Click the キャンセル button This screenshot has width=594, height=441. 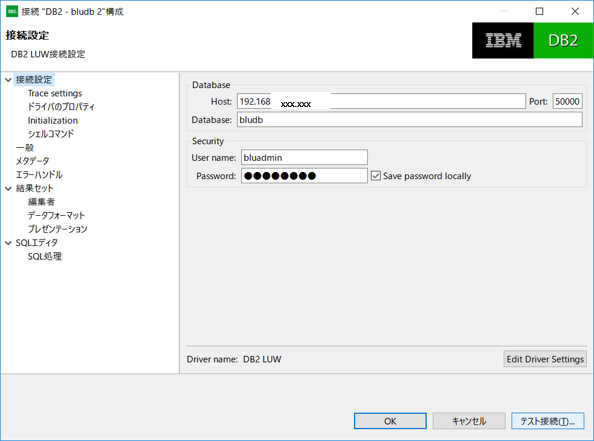point(469,421)
